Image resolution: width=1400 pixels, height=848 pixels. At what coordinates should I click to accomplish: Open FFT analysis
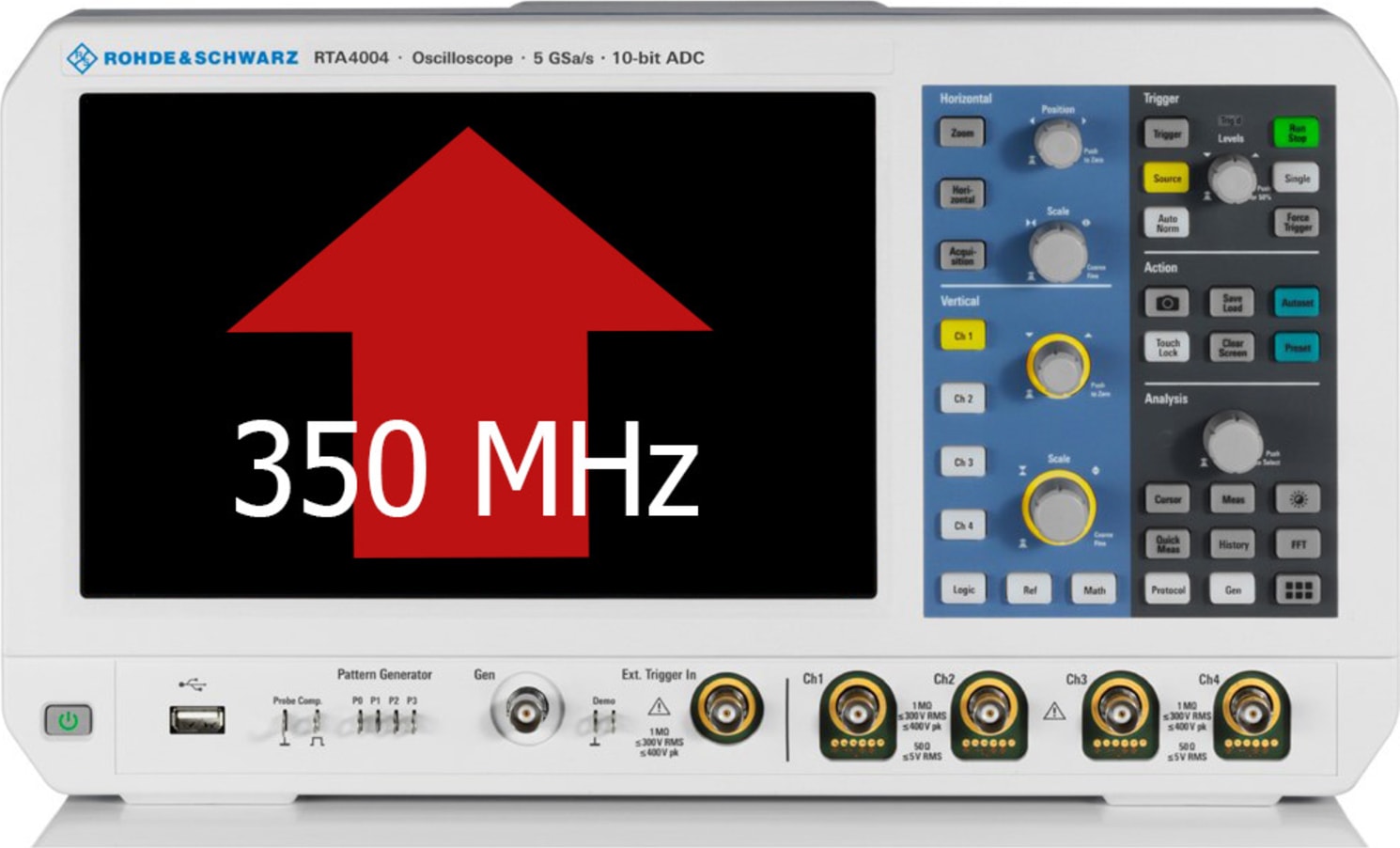(1299, 544)
